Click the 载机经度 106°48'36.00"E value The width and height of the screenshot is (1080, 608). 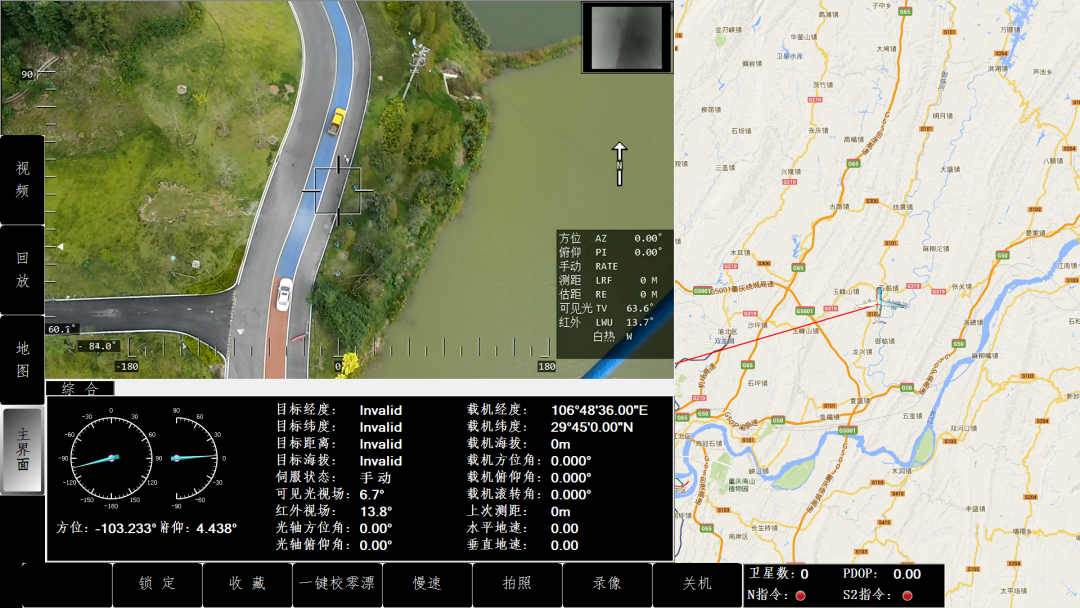click(599, 410)
